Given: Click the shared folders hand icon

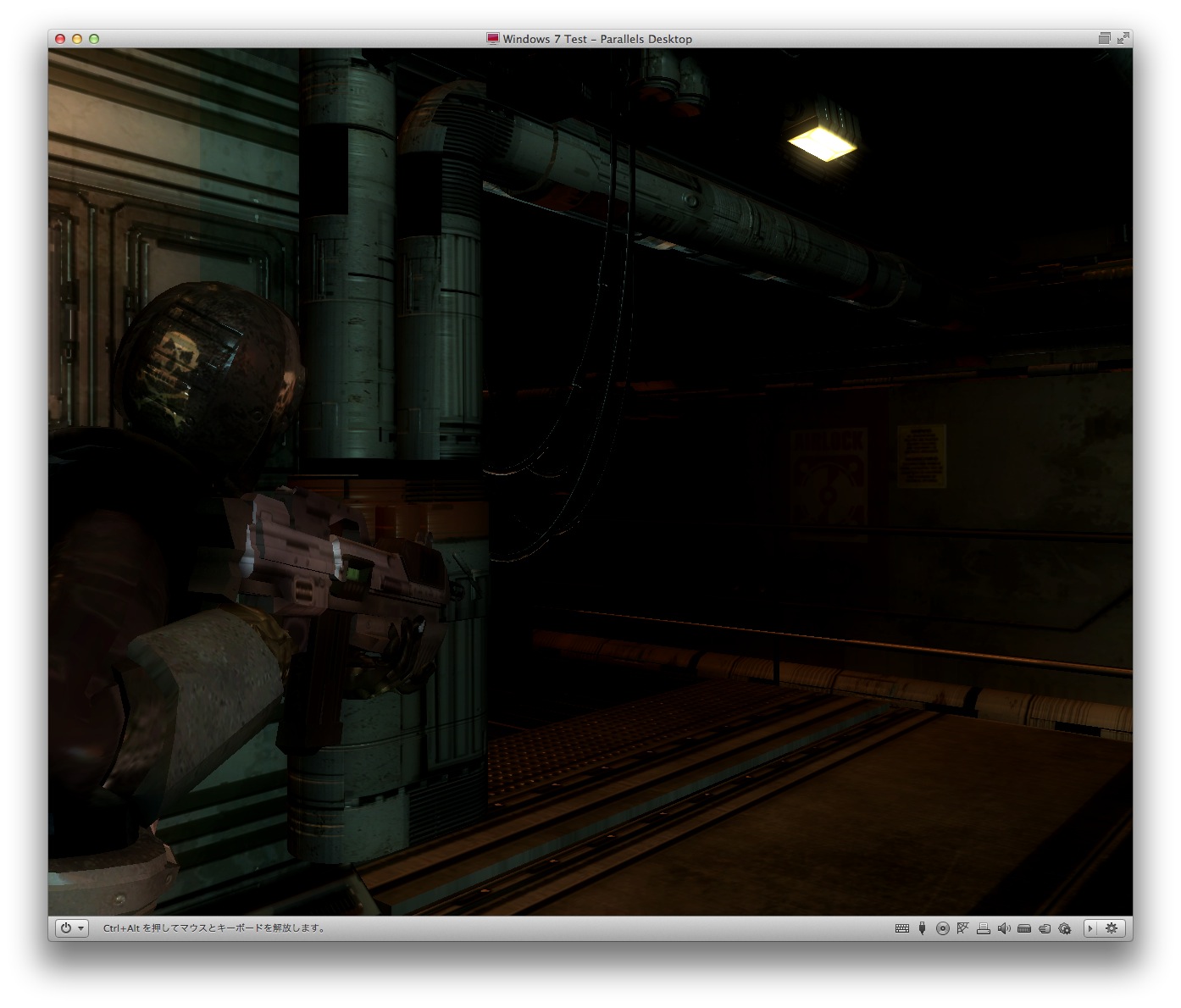Looking at the screenshot, I should tap(1045, 928).
